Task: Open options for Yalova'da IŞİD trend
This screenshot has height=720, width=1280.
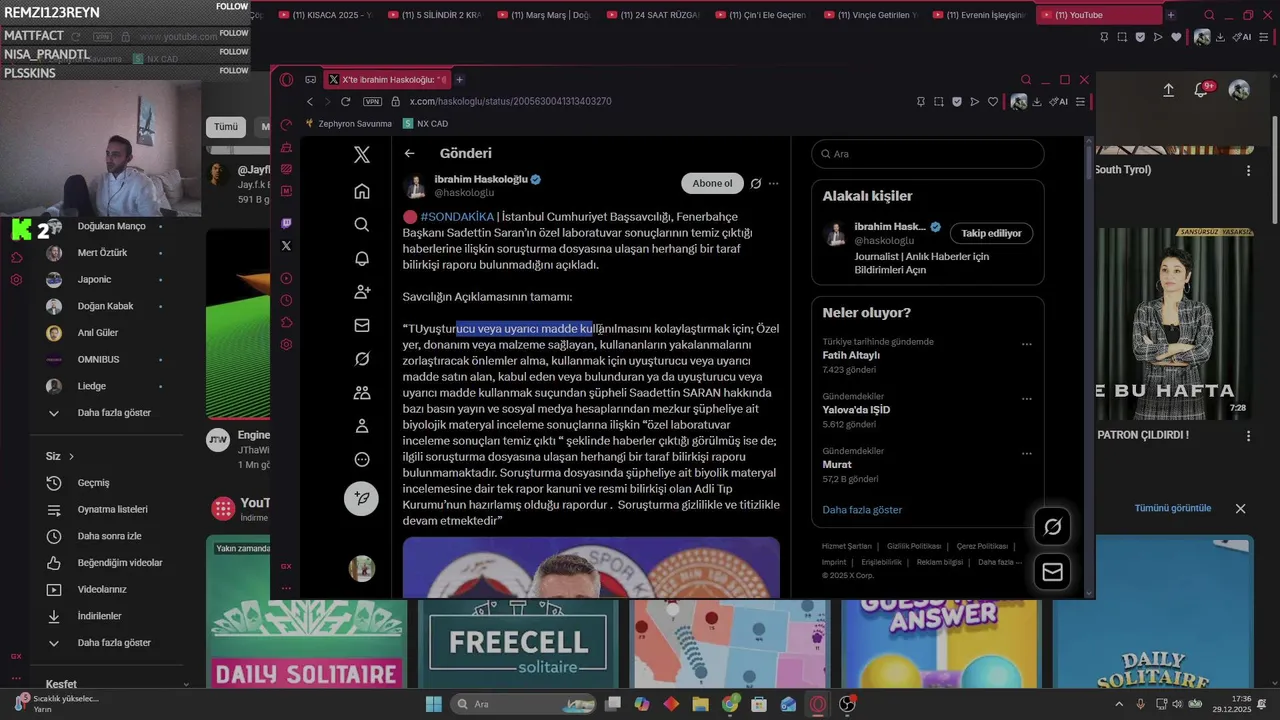Action: [x=1026, y=399]
